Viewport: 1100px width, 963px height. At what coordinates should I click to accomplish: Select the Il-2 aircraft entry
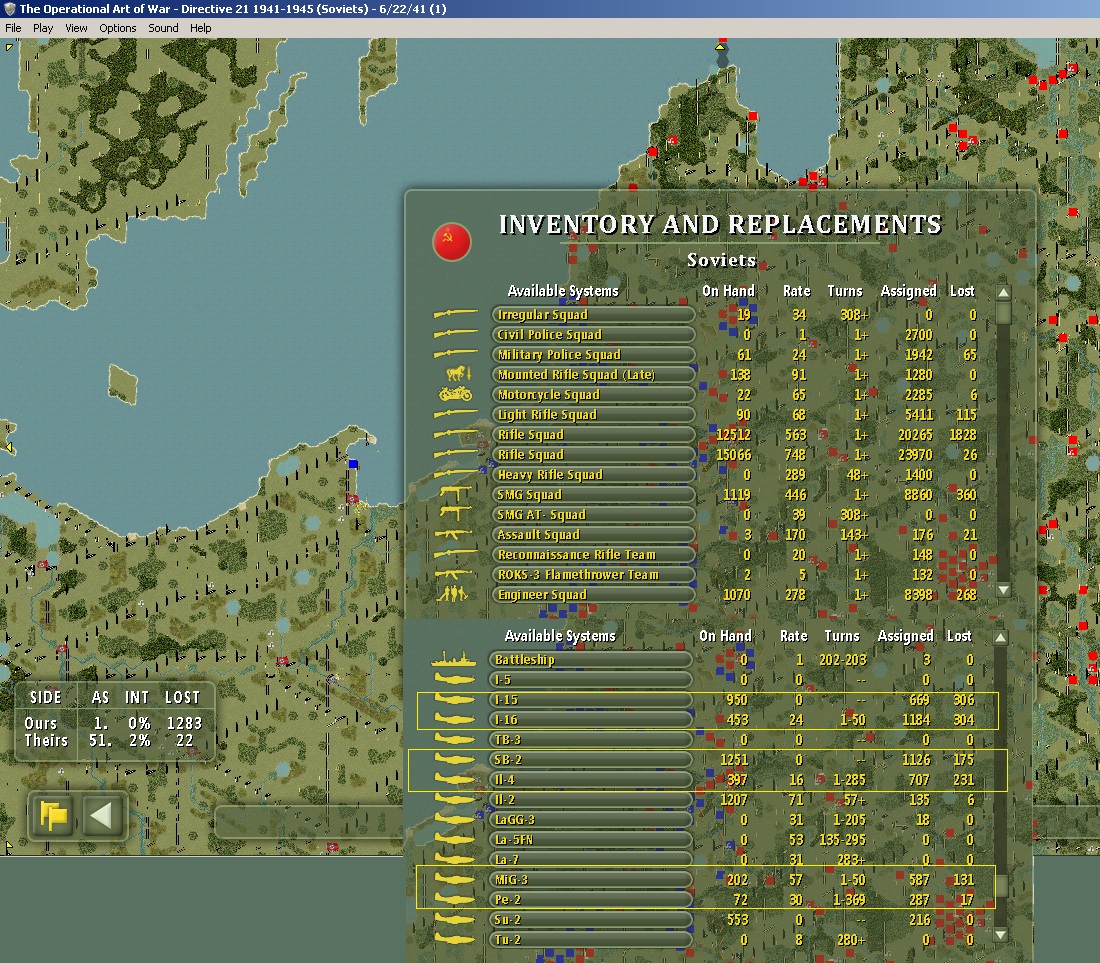click(x=591, y=800)
